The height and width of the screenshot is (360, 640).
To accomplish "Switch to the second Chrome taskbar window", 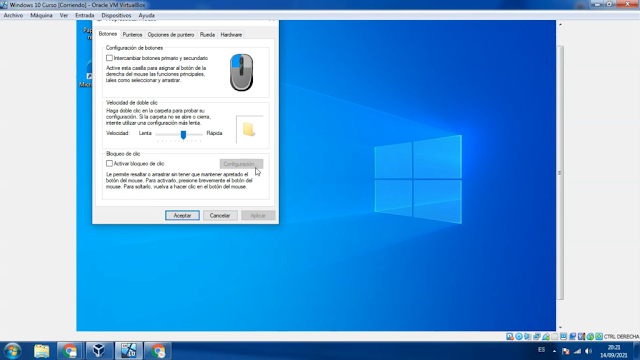I will point(158,351).
